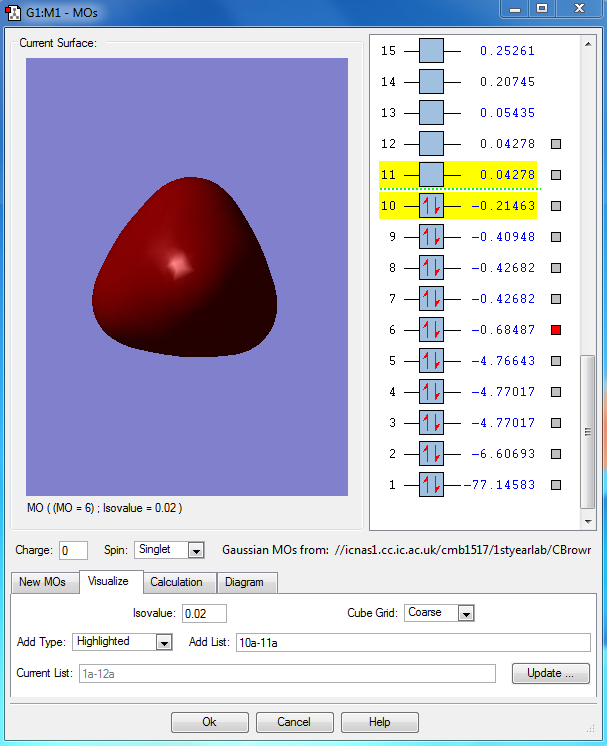Toggle surface marker for MO 8
Screen dimensions: 607x746
(x=556, y=268)
